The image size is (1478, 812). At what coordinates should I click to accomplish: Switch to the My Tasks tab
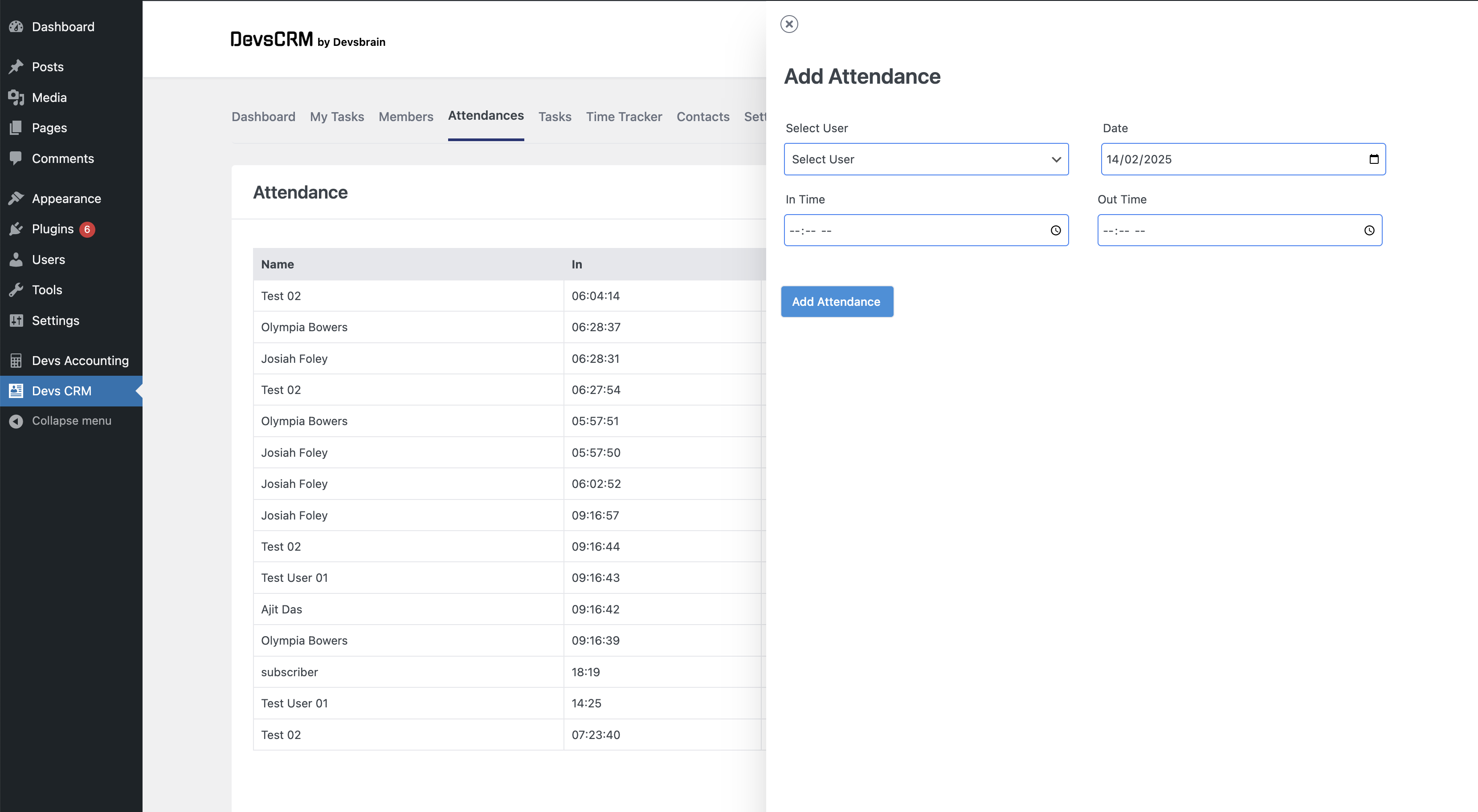(337, 116)
